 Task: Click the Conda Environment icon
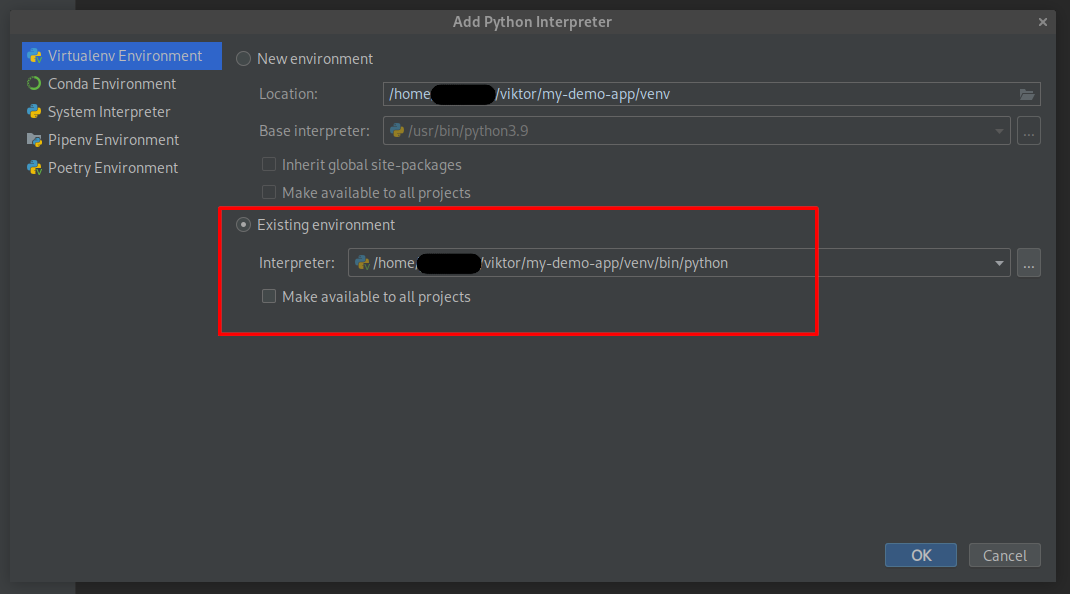point(34,84)
